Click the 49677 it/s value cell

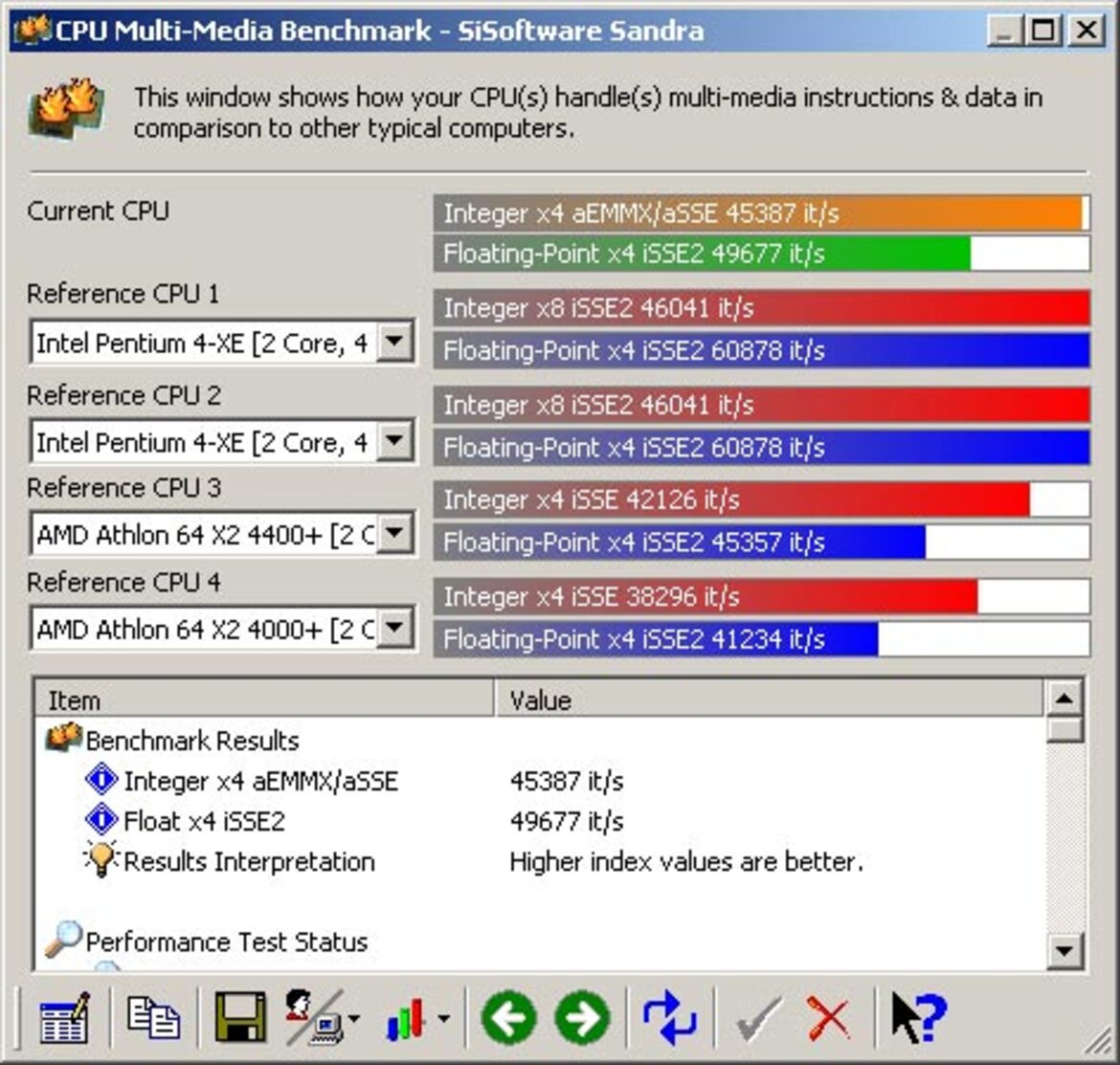click(567, 821)
